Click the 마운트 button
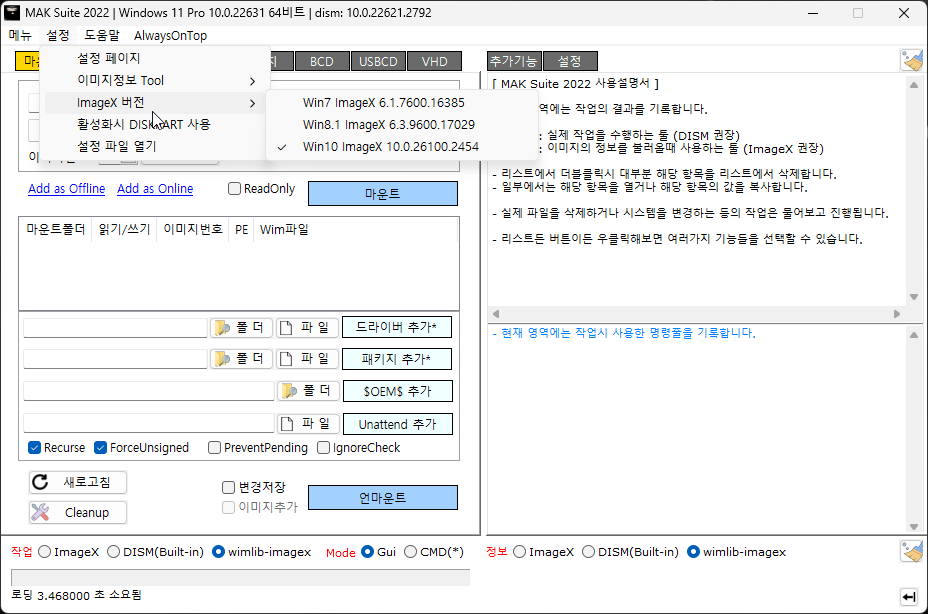Screen dimensions: 928x614 click(x=383, y=194)
